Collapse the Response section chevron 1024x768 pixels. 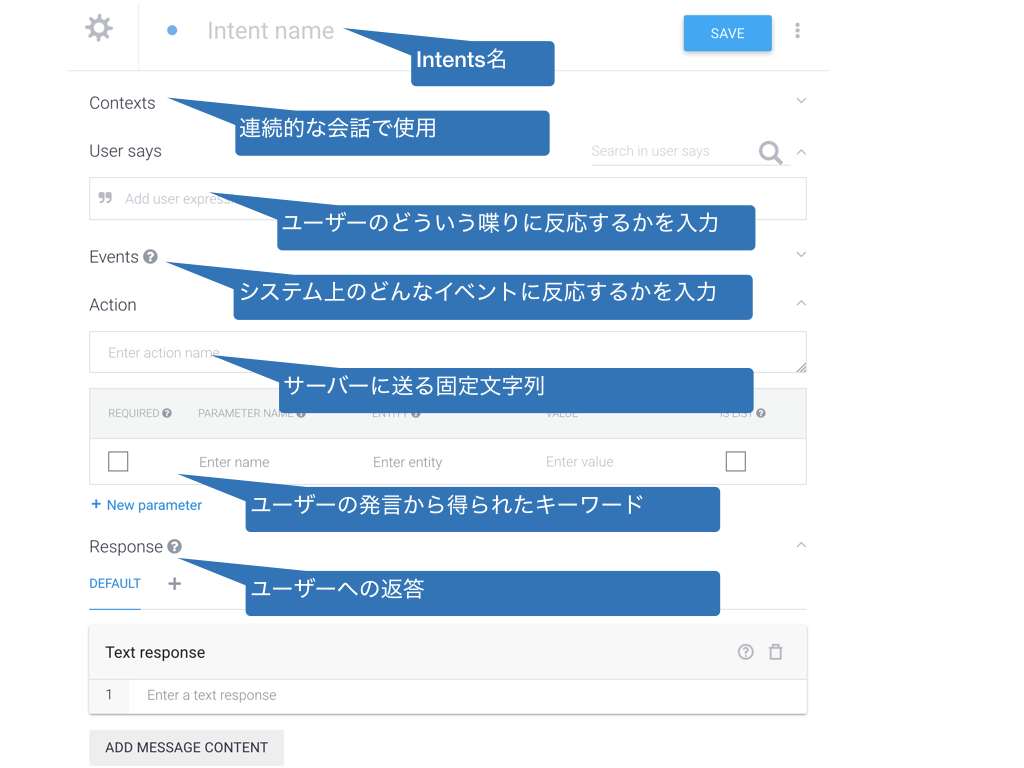(801, 544)
